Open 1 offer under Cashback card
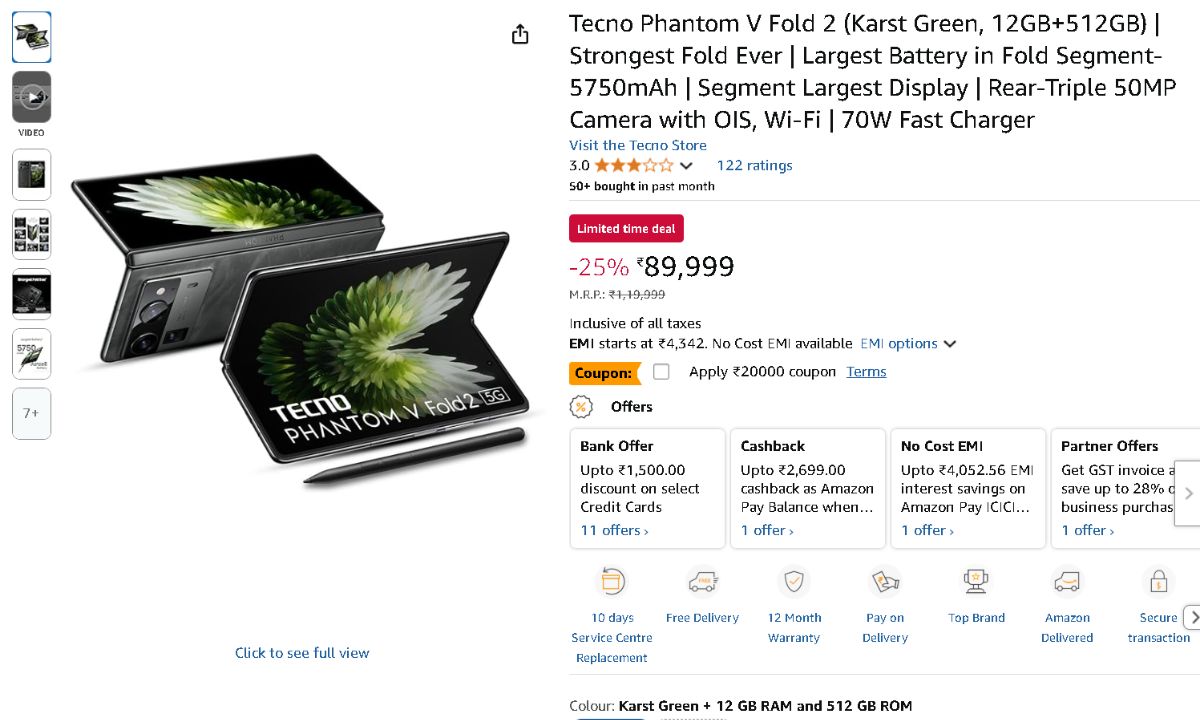The width and height of the screenshot is (1200, 720). (767, 531)
